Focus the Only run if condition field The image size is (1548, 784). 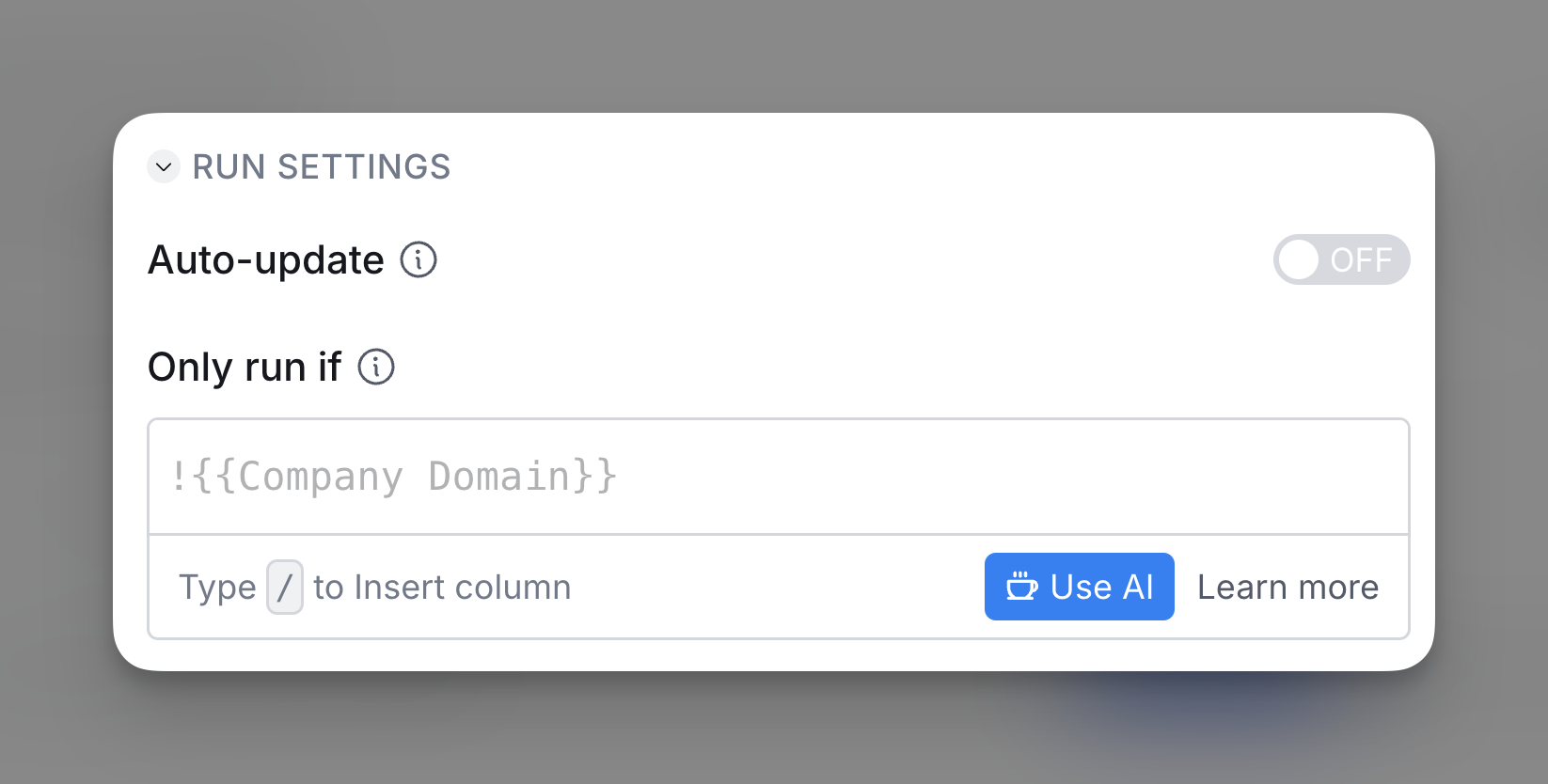[x=779, y=477]
